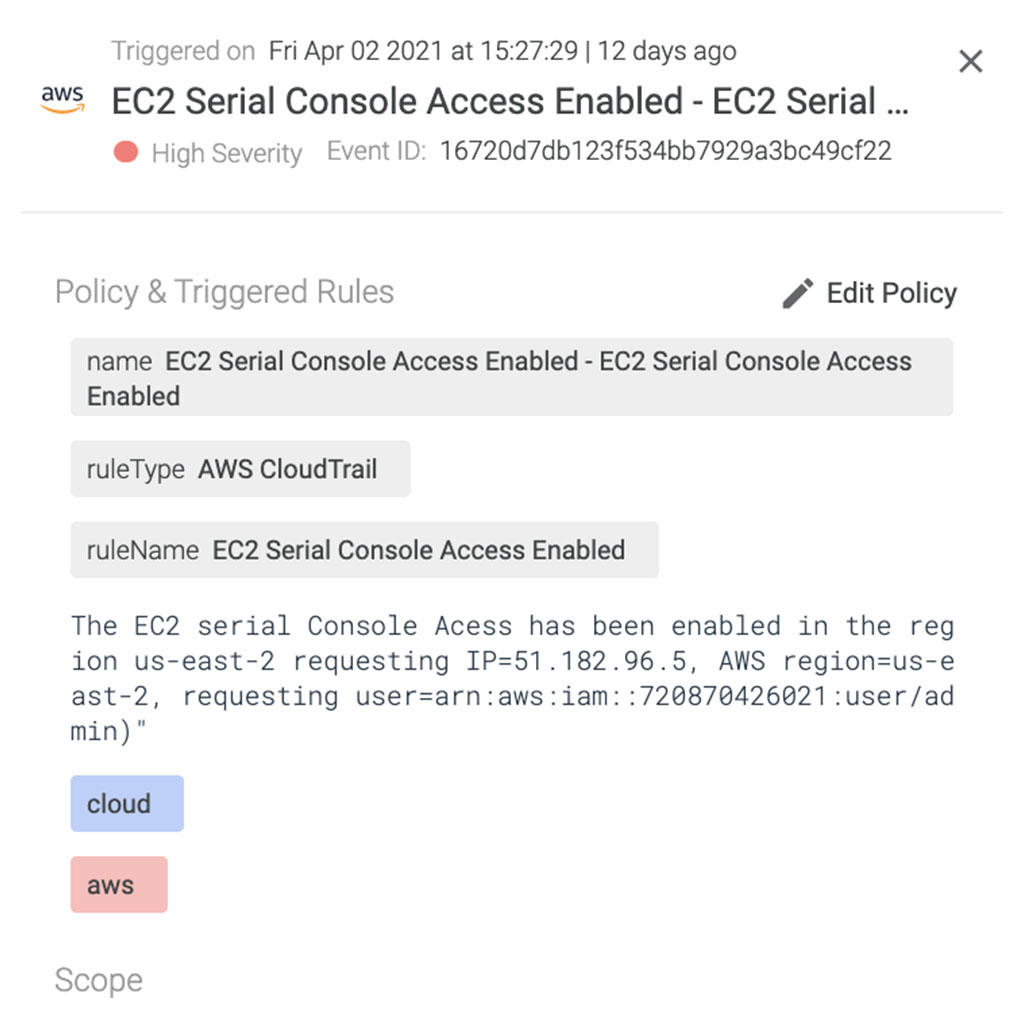Click the Scope section label
The image size is (1024, 1024).
pyautogui.click(x=99, y=980)
